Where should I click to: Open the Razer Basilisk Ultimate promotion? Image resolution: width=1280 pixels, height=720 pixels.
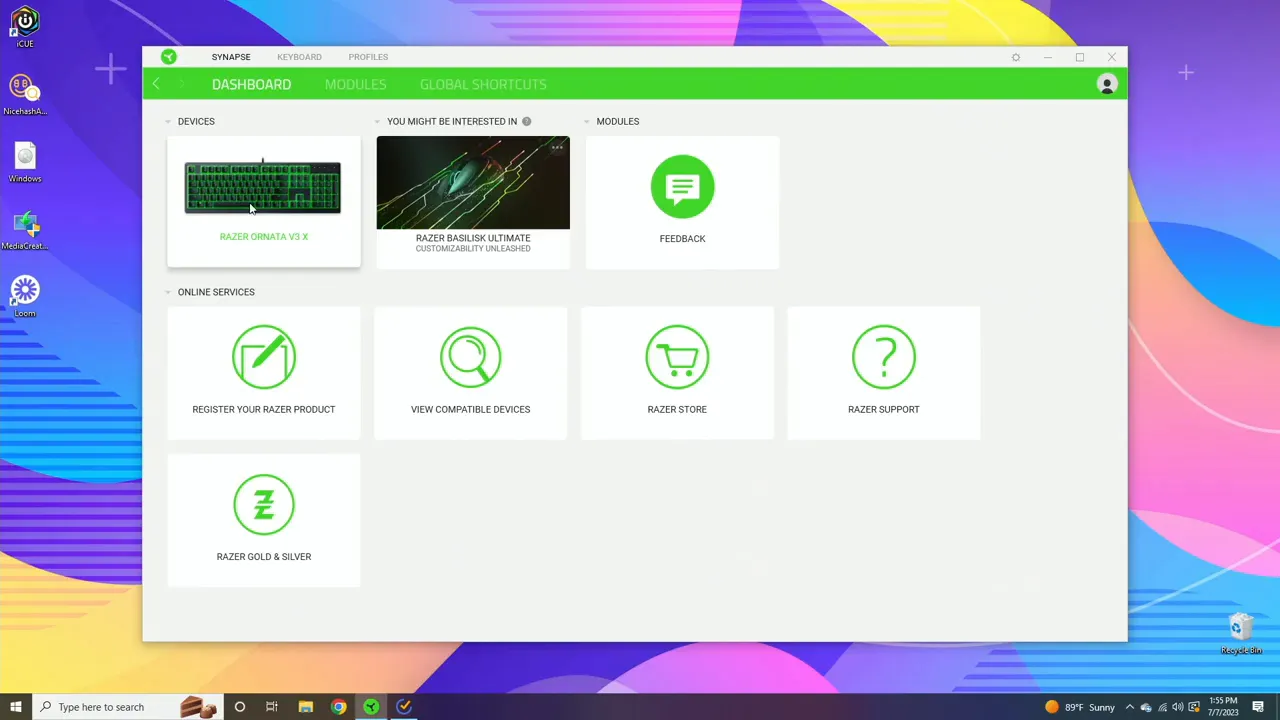pyautogui.click(x=472, y=183)
